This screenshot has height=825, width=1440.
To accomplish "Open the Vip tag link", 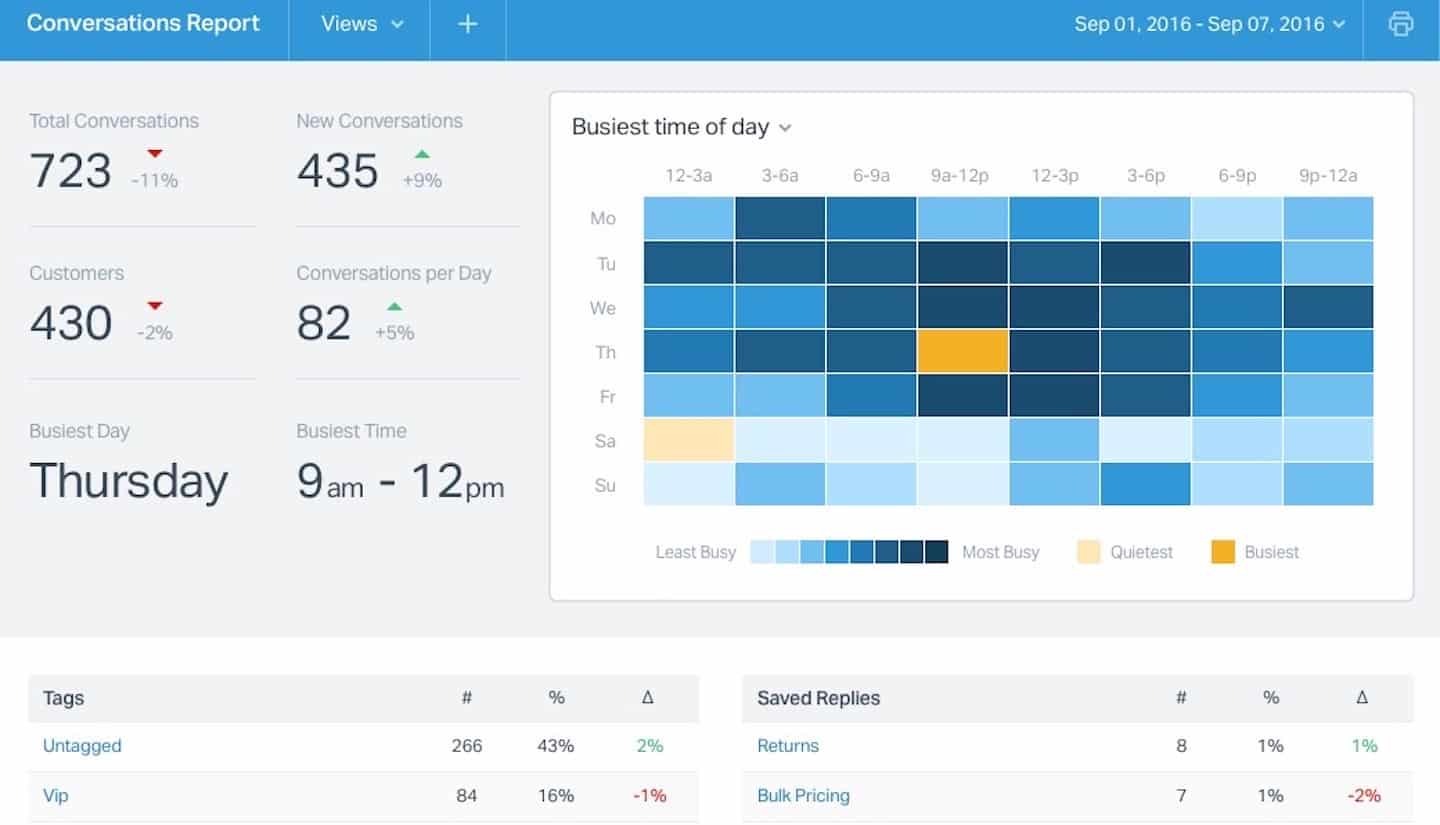I will click(x=56, y=796).
